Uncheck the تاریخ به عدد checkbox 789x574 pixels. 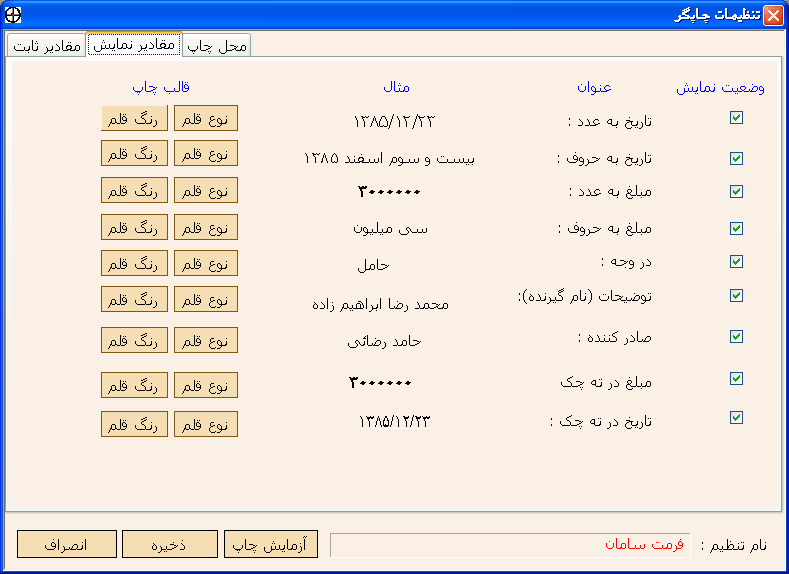click(x=737, y=117)
